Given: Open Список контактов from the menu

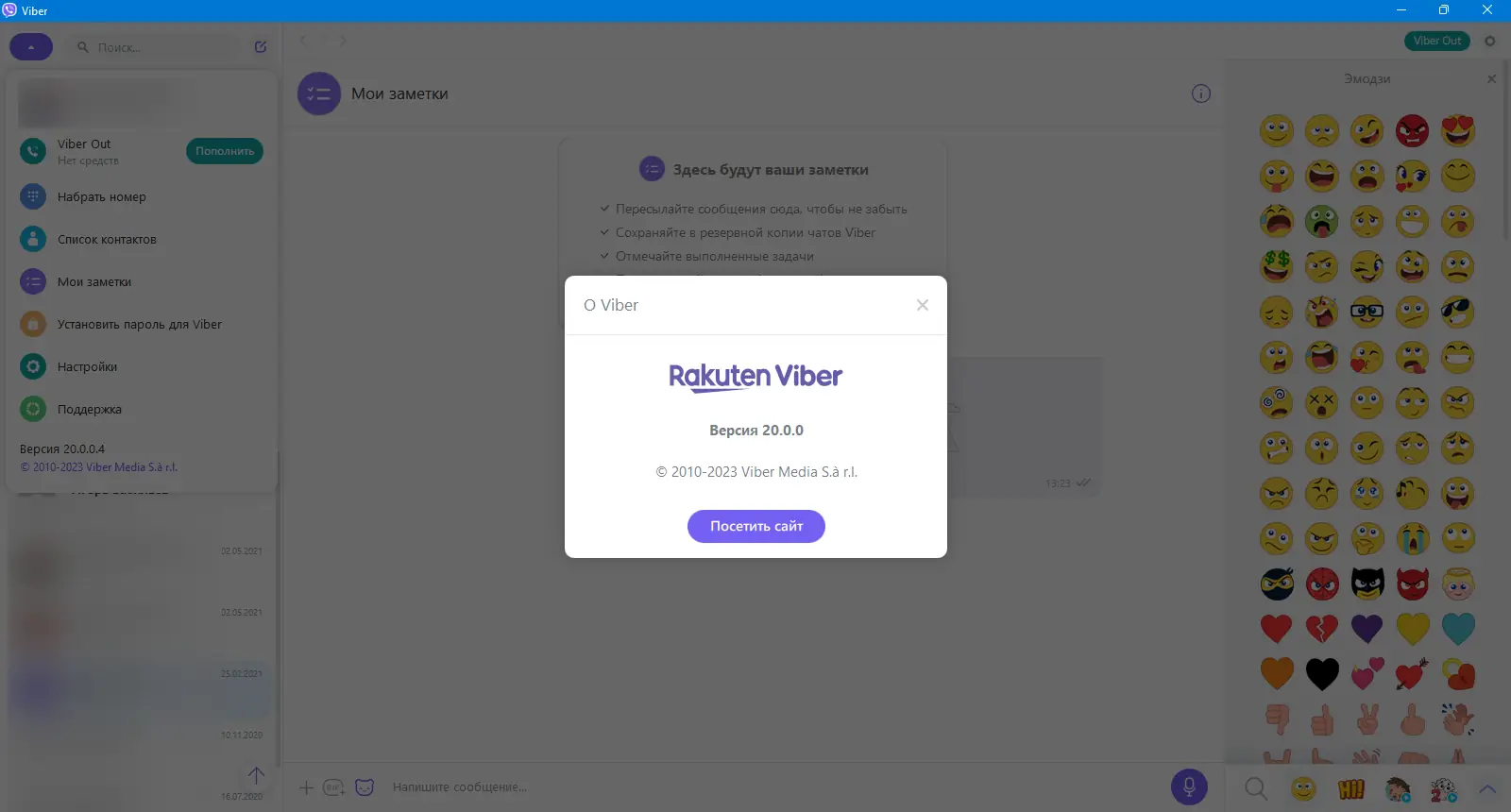Looking at the screenshot, I should tap(107, 240).
